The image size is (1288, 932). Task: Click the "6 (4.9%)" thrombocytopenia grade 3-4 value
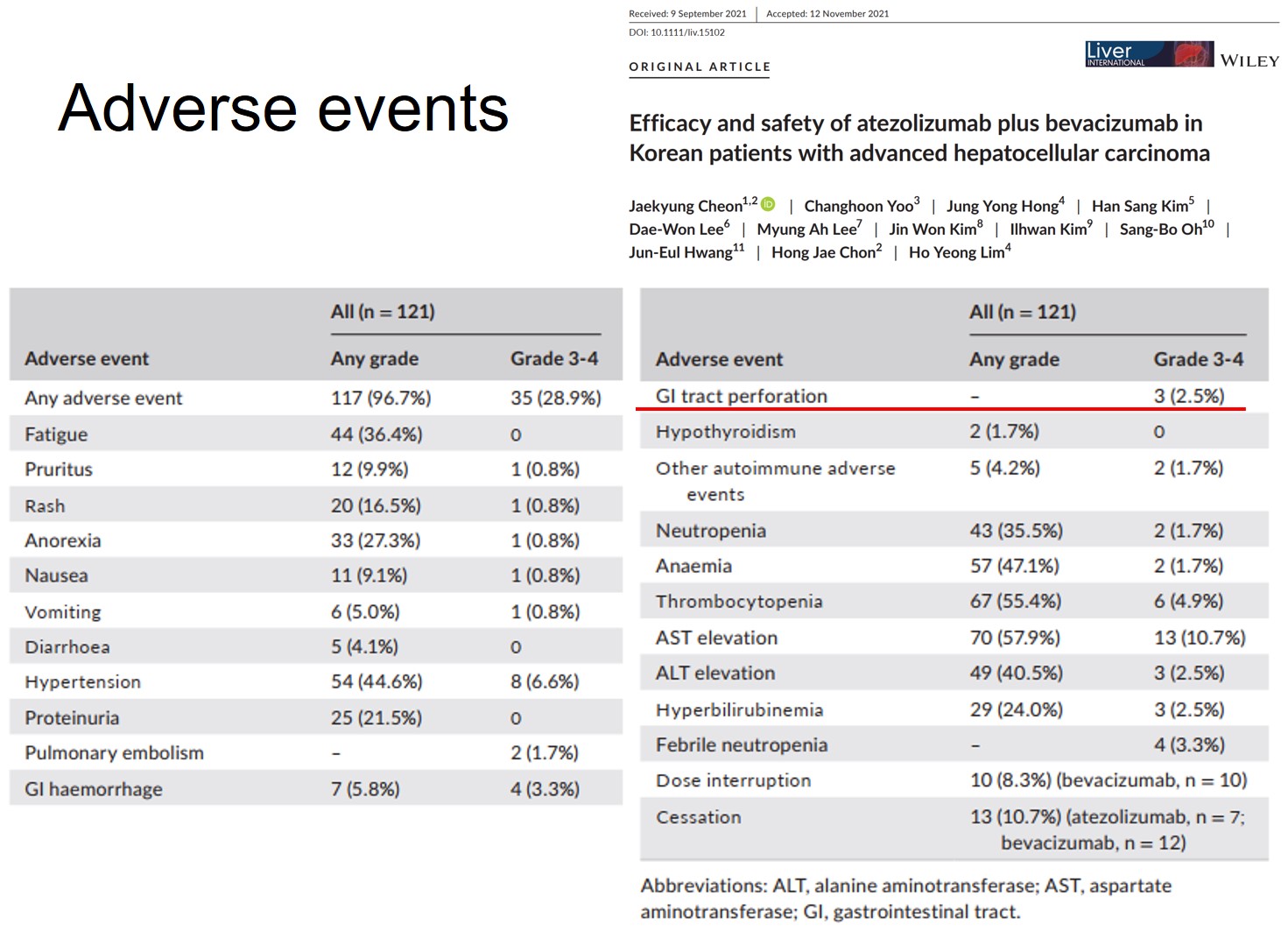(x=1188, y=601)
